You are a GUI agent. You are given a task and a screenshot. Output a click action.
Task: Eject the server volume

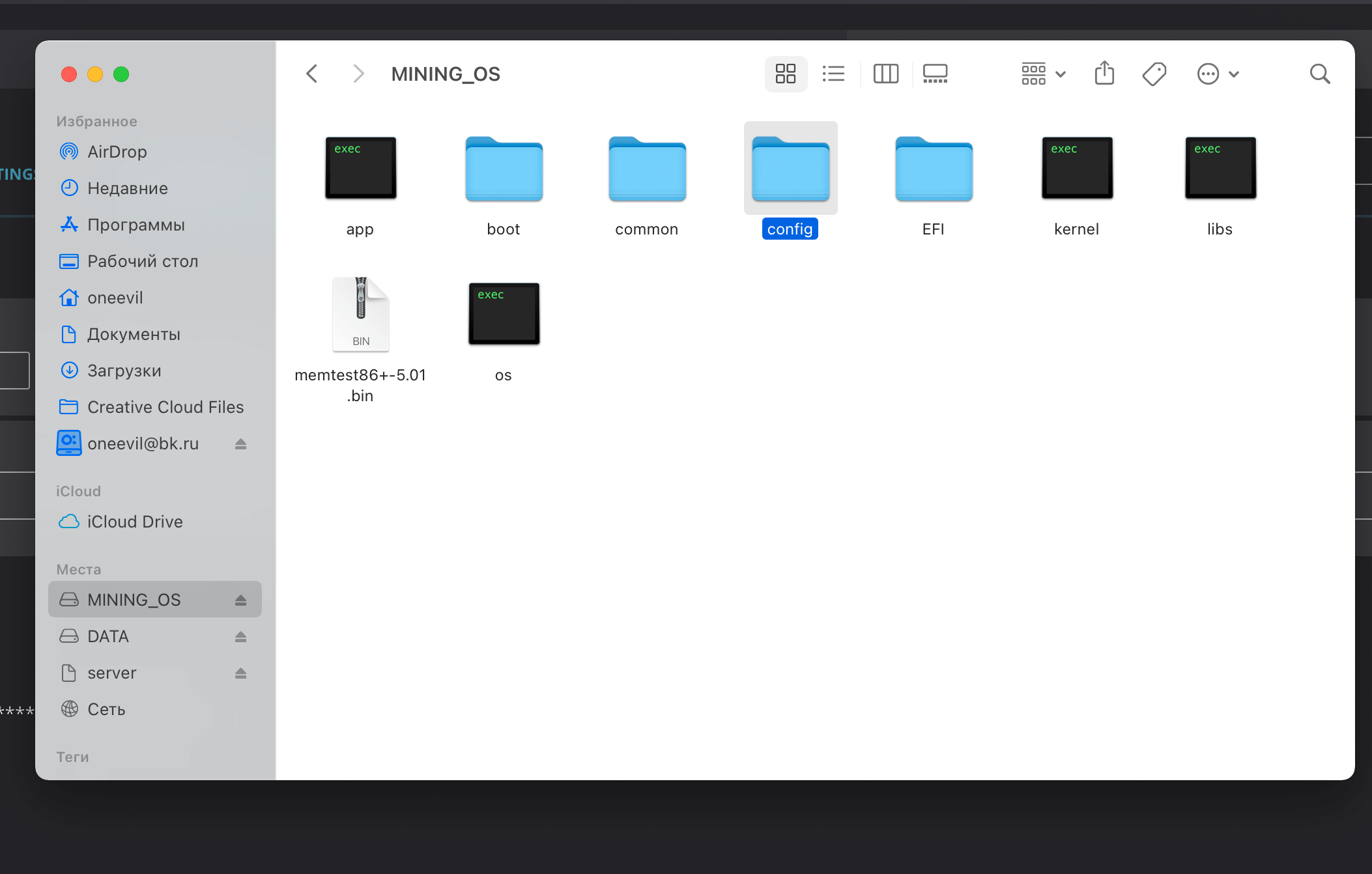tap(240, 673)
